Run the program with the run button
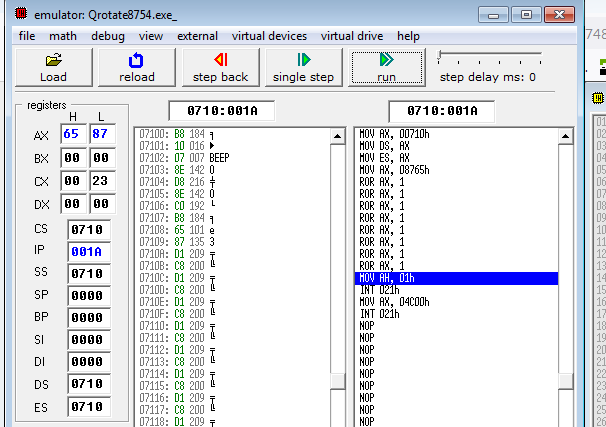The height and width of the screenshot is (427, 606). pyautogui.click(x=386, y=67)
